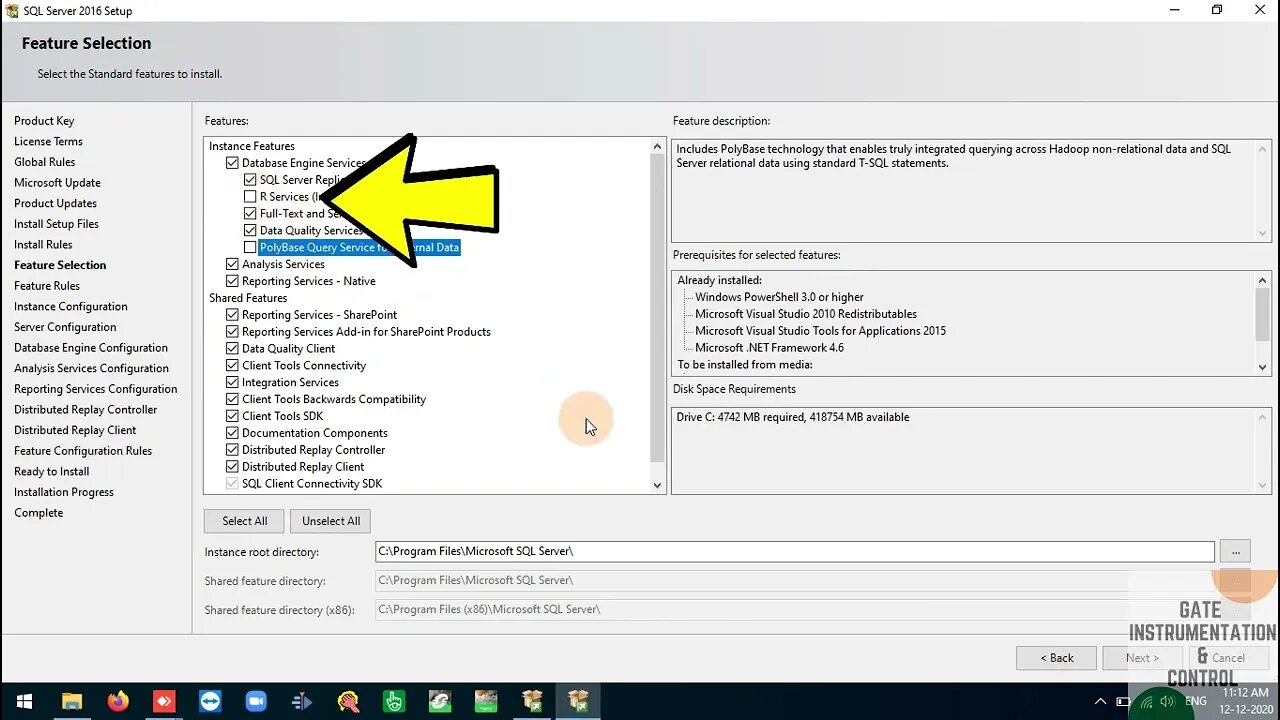The width and height of the screenshot is (1280, 720).
Task: Toggle SQL Server Replication checkbox
Action: 251,180
